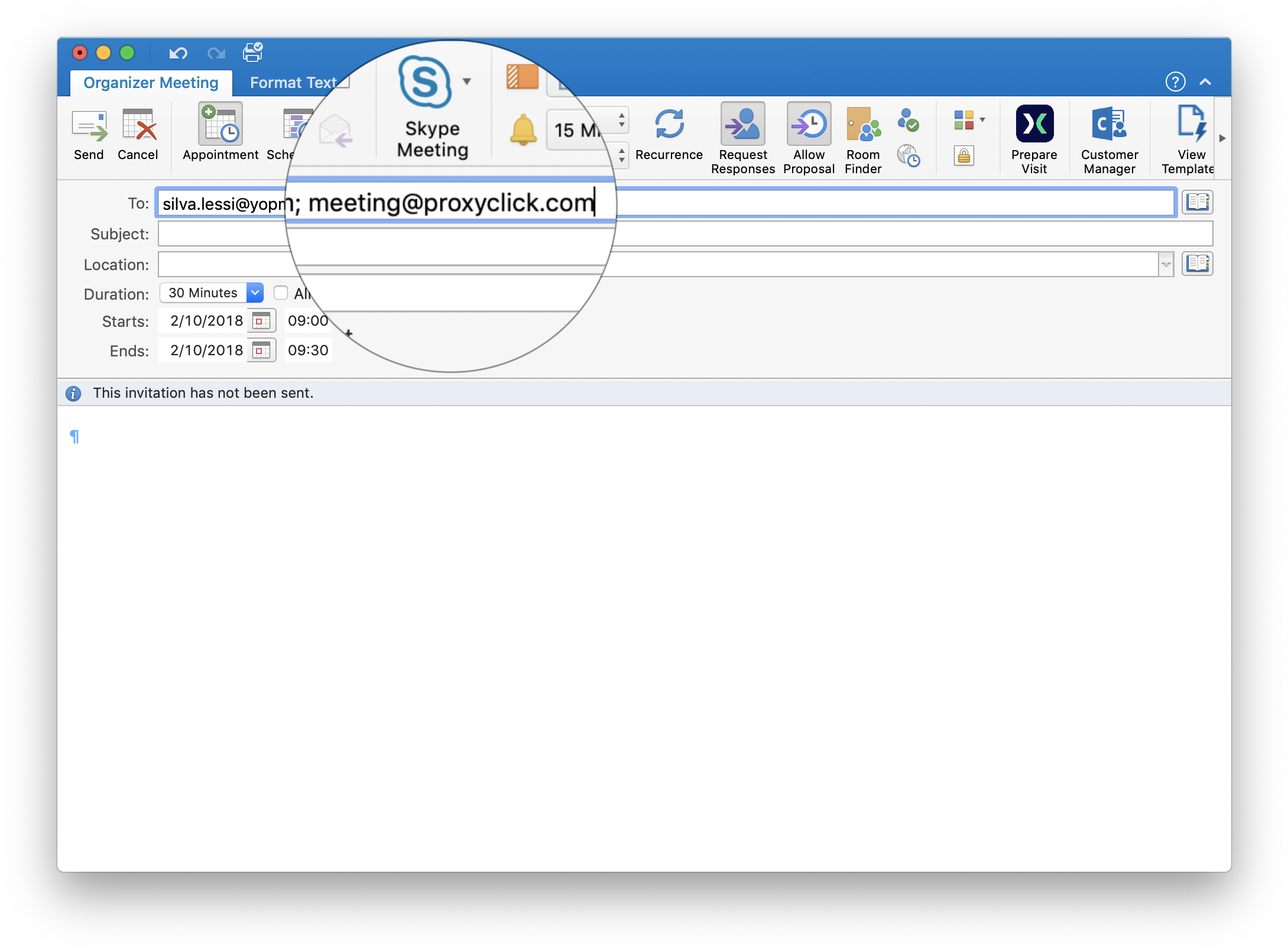
Task: Click the Proxyclick Prepare Visit add-in
Action: pos(1034,140)
